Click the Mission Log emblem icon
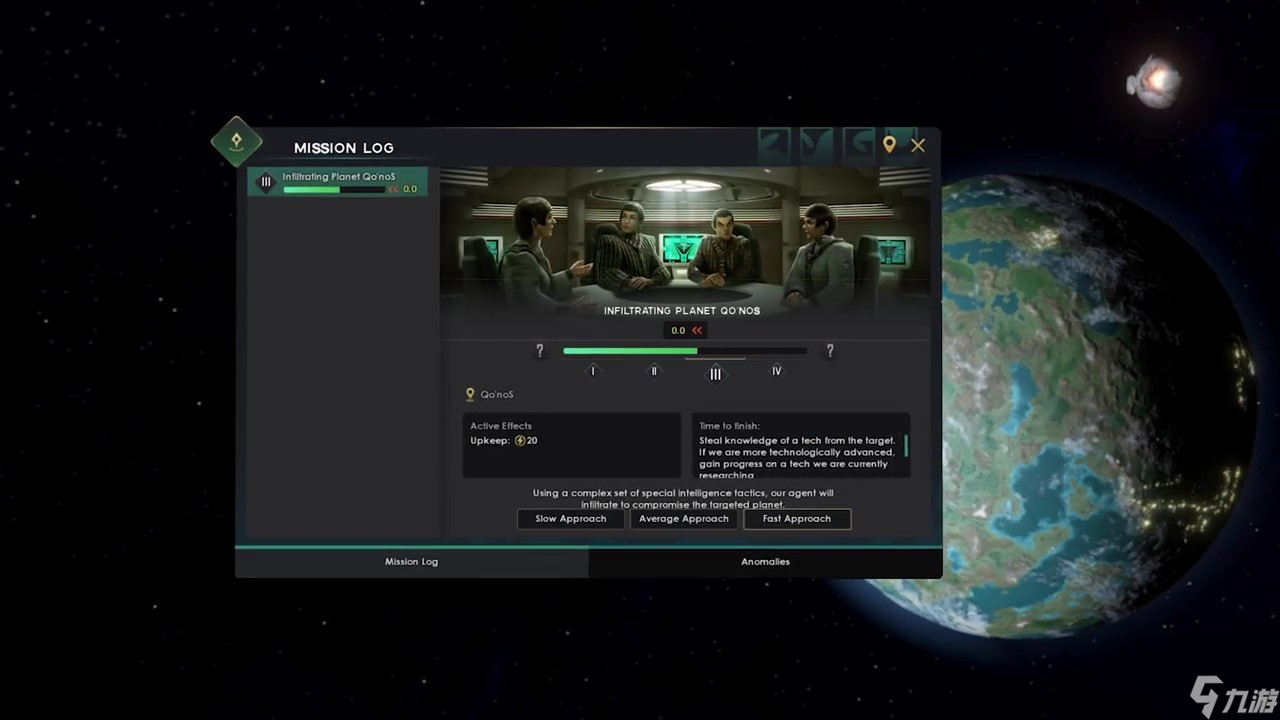This screenshot has height=720, width=1280. click(237, 141)
